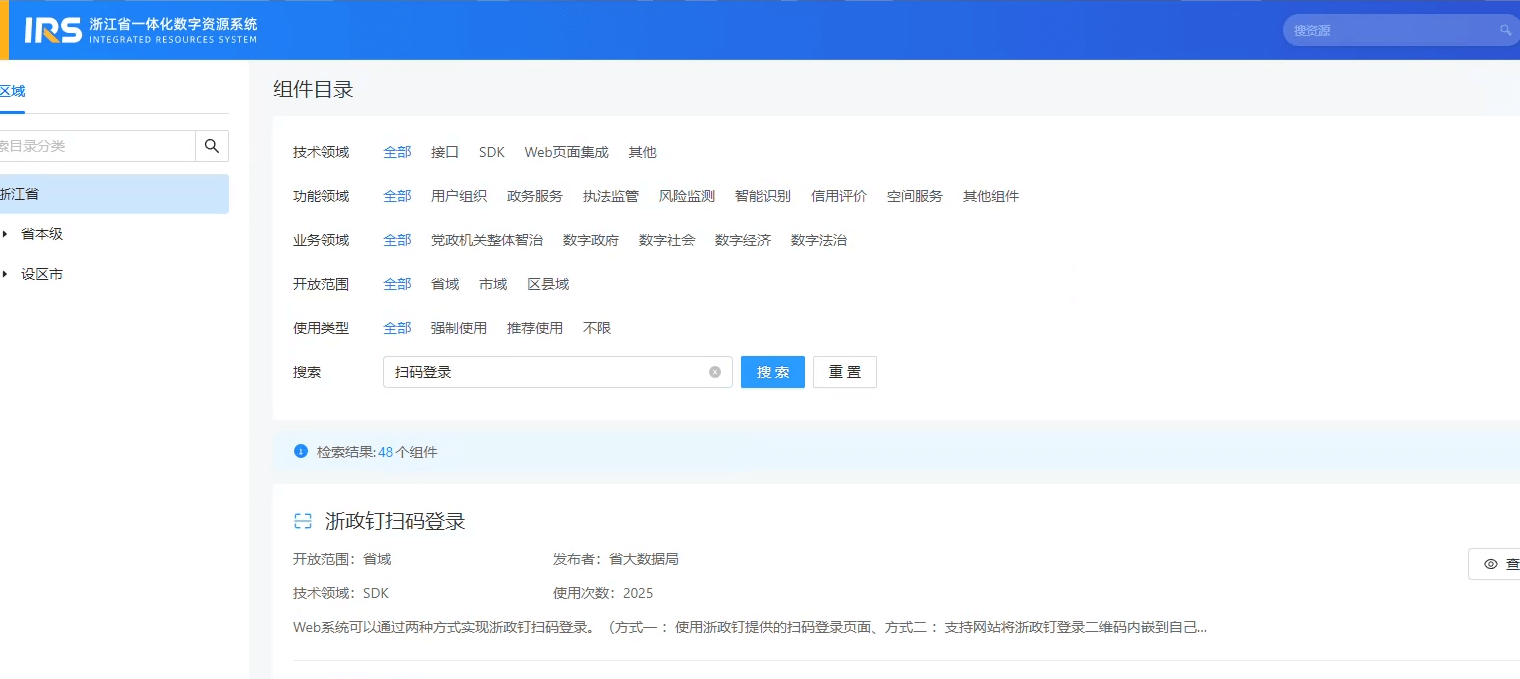Viewport: 1520px width, 679px height.
Task: Click the magnifier icon in top search bar
Action: [1505, 30]
